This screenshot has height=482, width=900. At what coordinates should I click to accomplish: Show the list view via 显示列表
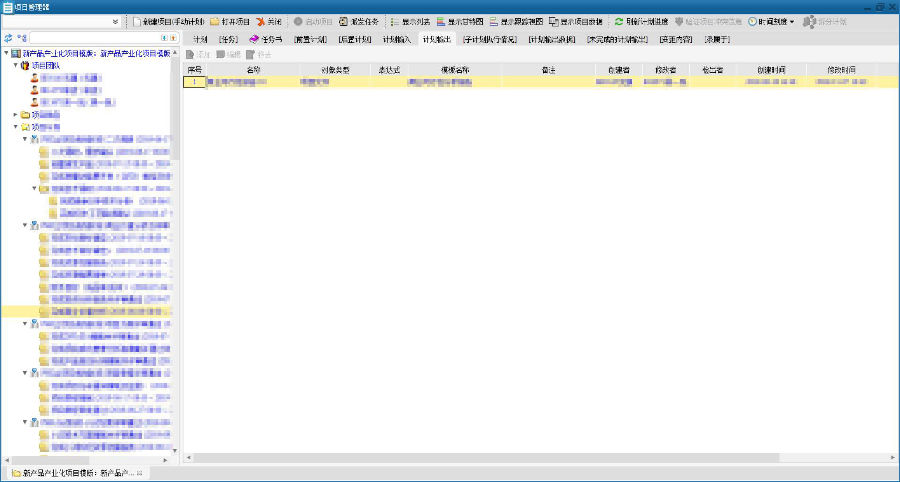(x=410, y=21)
